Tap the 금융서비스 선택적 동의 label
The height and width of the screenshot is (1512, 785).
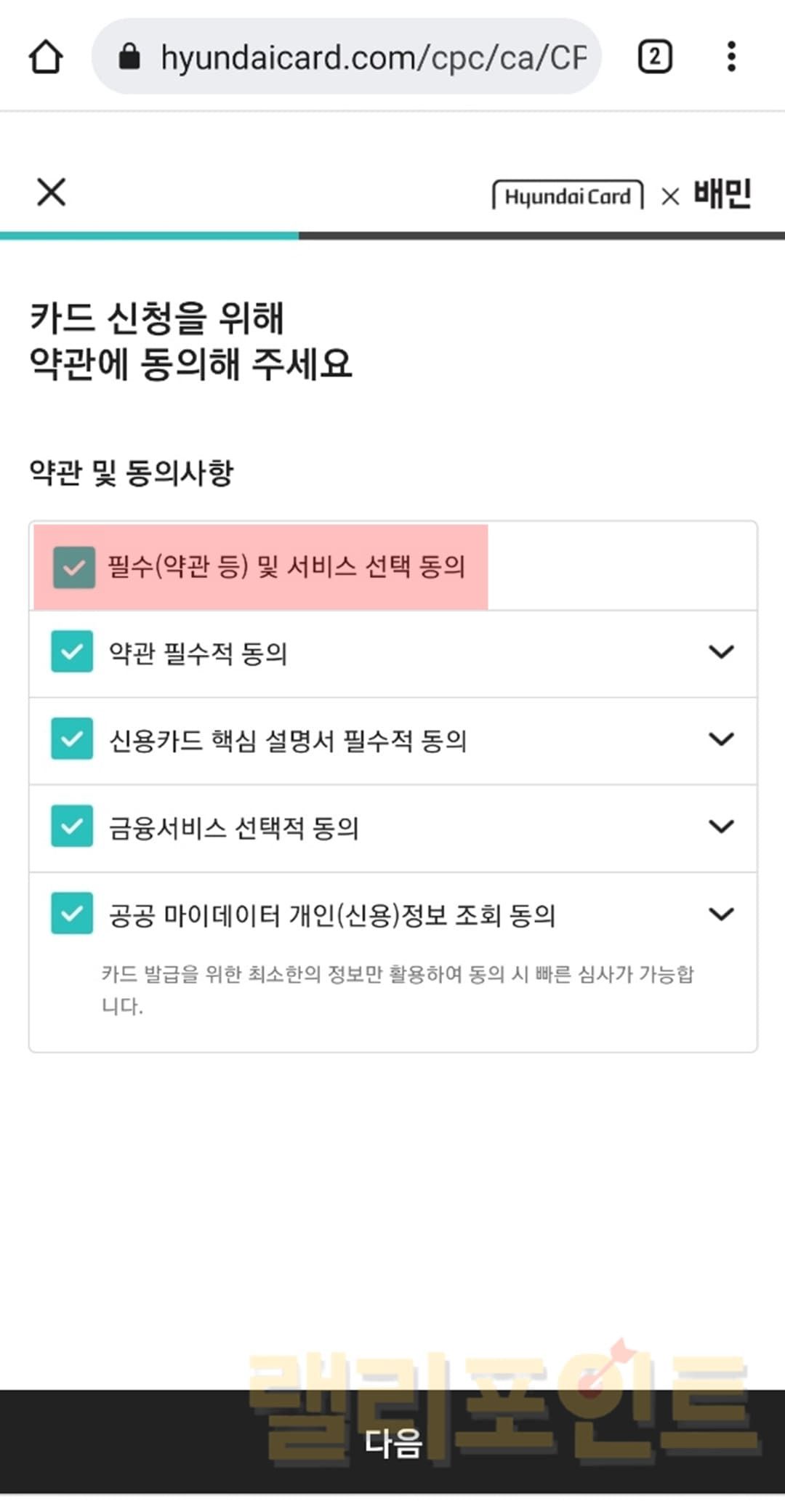pyautogui.click(x=233, y=828)
